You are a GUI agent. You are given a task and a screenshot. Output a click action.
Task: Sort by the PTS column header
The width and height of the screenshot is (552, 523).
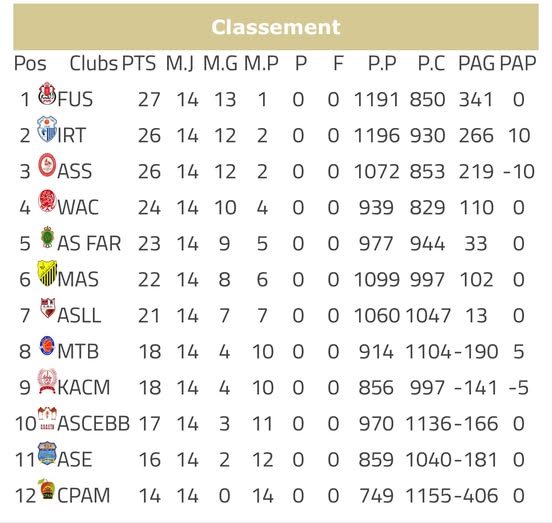pos(139,64)
